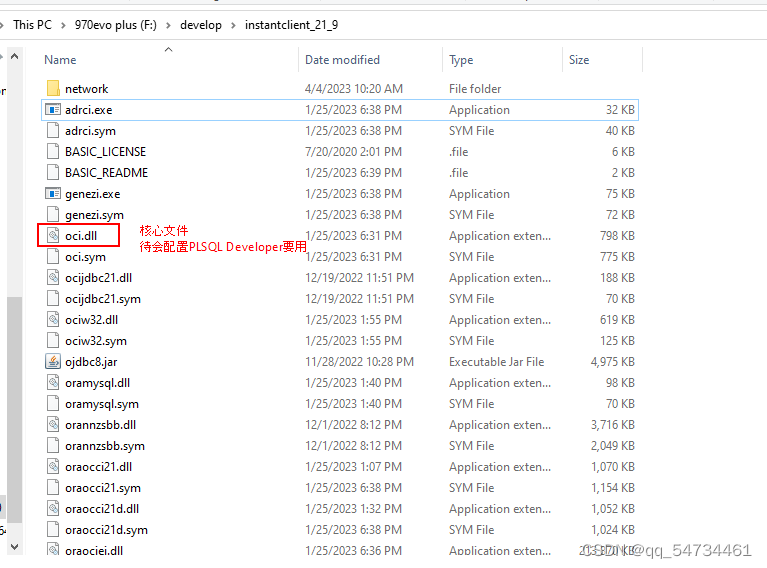Click the ocijdbc21.sym file icon
Viewport: 767px width, 568px height.
(53, 299)
